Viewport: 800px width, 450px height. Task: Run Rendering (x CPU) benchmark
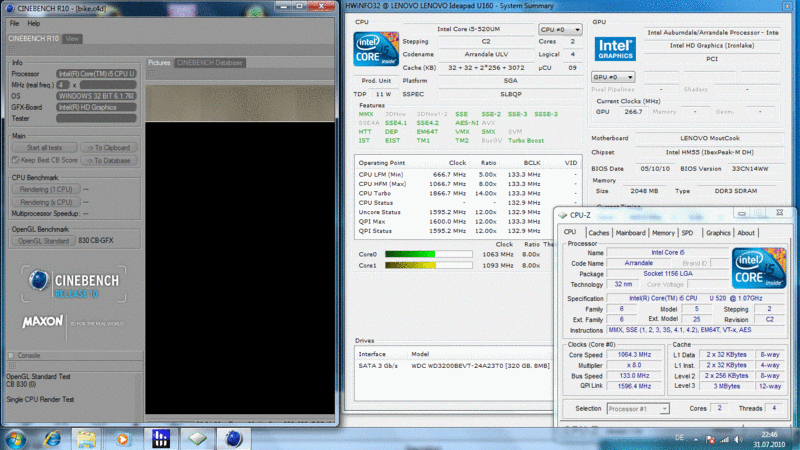[x=46, y=202]
